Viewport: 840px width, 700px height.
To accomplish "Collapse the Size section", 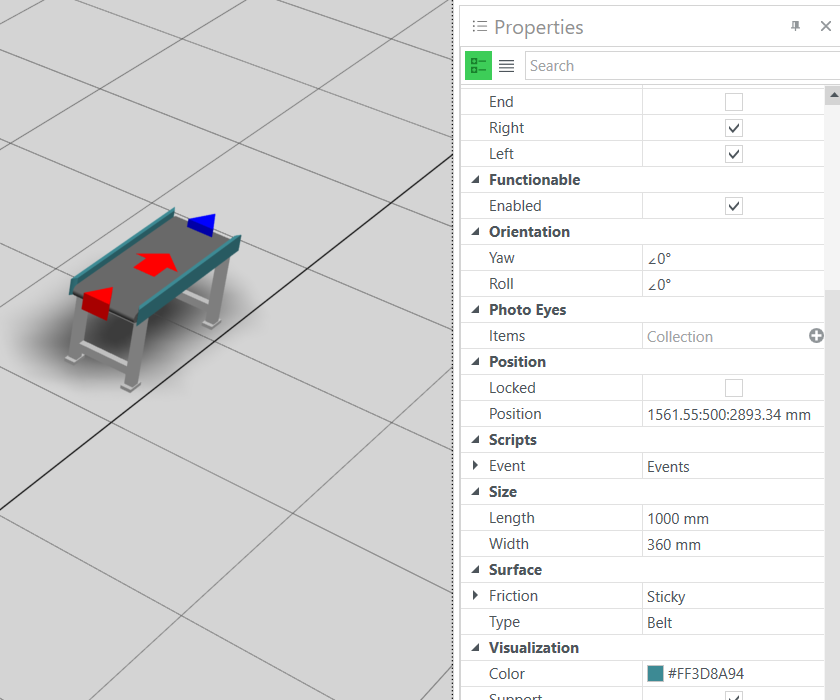I will [x=475, y=492].
